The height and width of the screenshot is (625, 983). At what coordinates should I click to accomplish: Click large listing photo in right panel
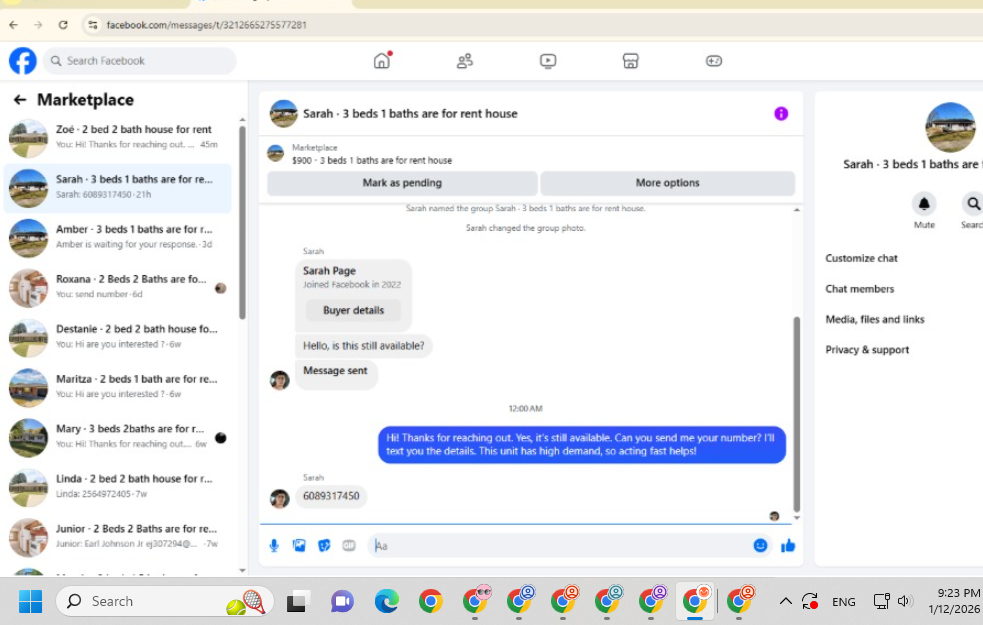coord(950,127)
